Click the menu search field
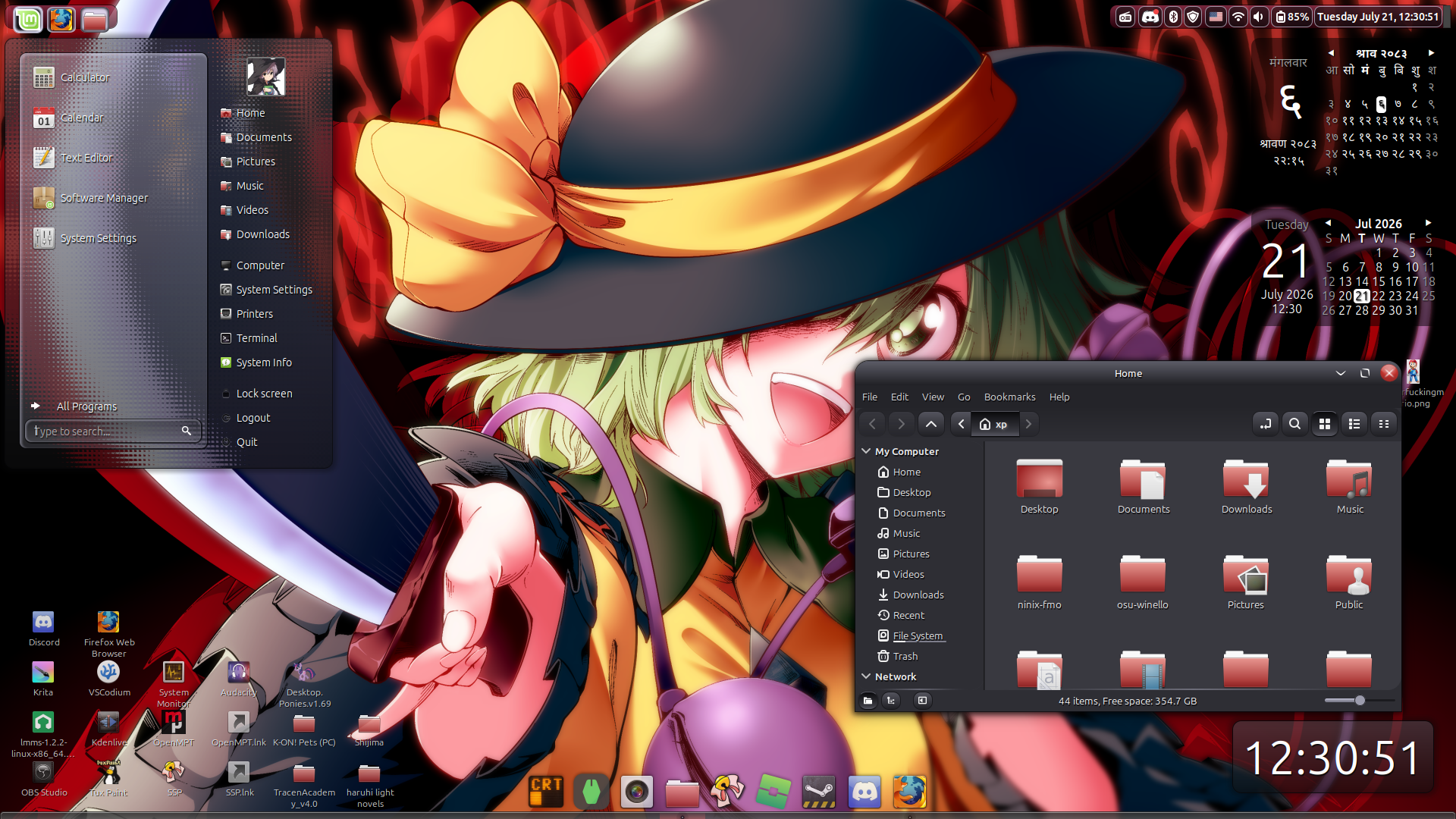Image resolution: width=1456 pixels, height=819 pixels. pyautogui.click(x=114, y=431)
